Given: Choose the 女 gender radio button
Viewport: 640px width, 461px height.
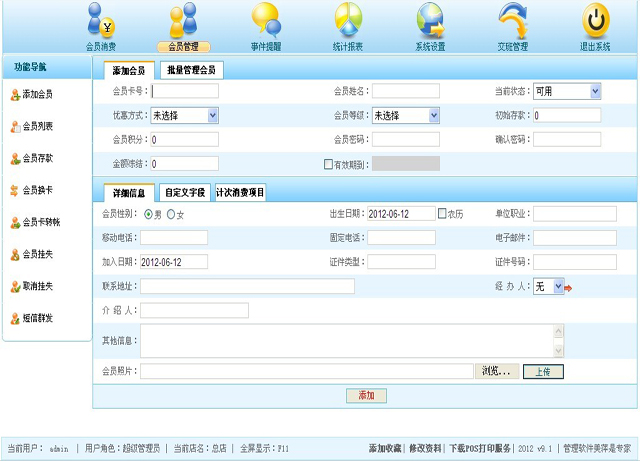Looking at the screenshot, I should pos(171,214).
